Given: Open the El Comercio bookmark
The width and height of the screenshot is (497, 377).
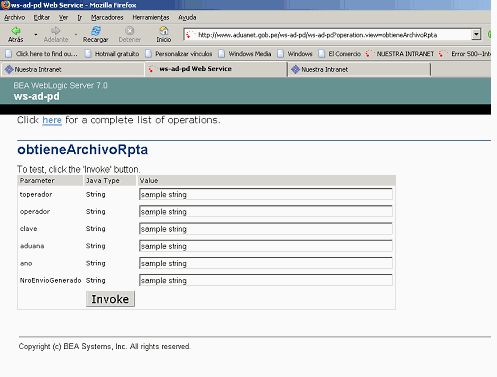Looking at the screenshot, I should 340,54.
